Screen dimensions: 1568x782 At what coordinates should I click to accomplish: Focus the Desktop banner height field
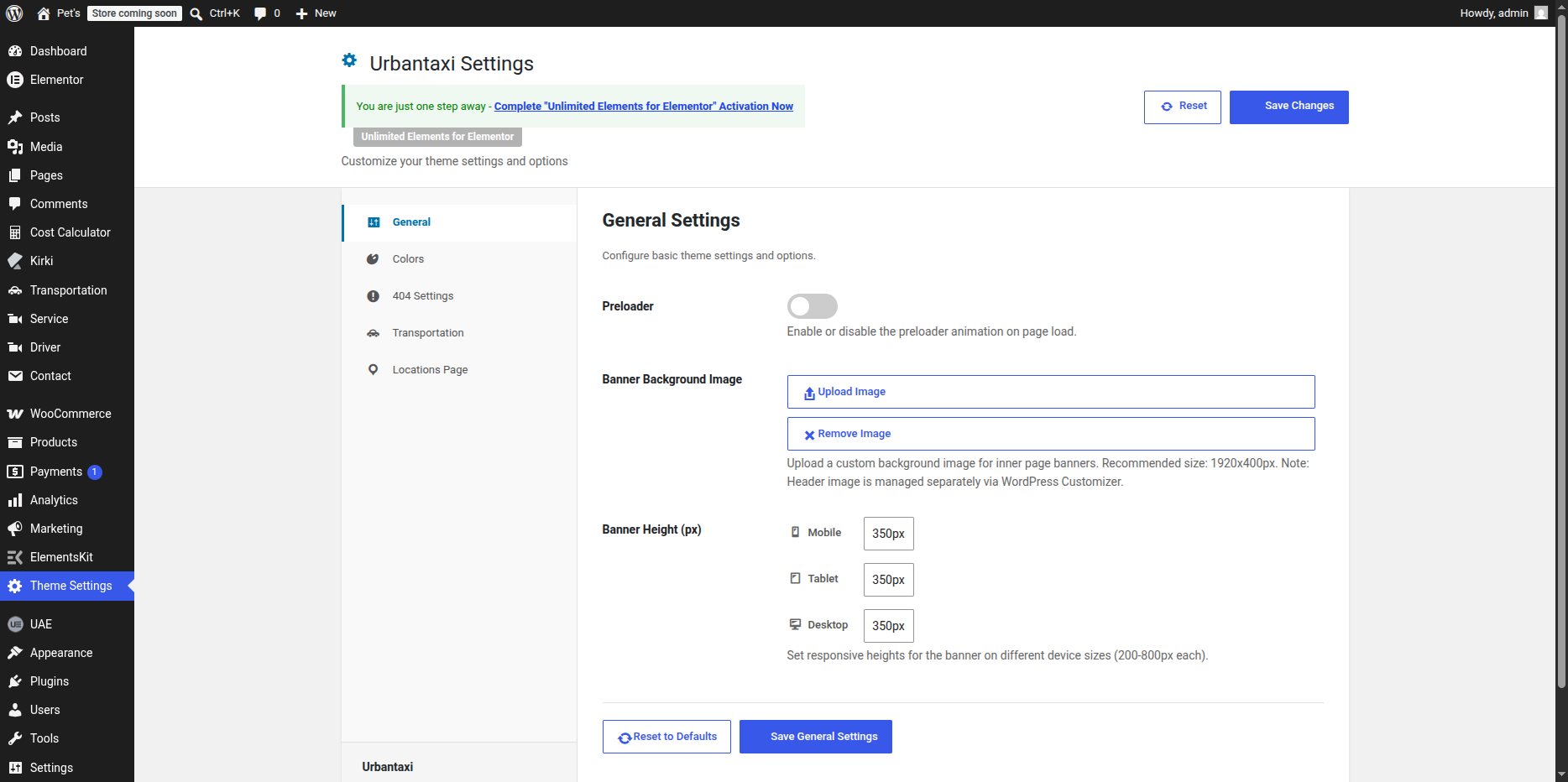(x=888, y=626)
